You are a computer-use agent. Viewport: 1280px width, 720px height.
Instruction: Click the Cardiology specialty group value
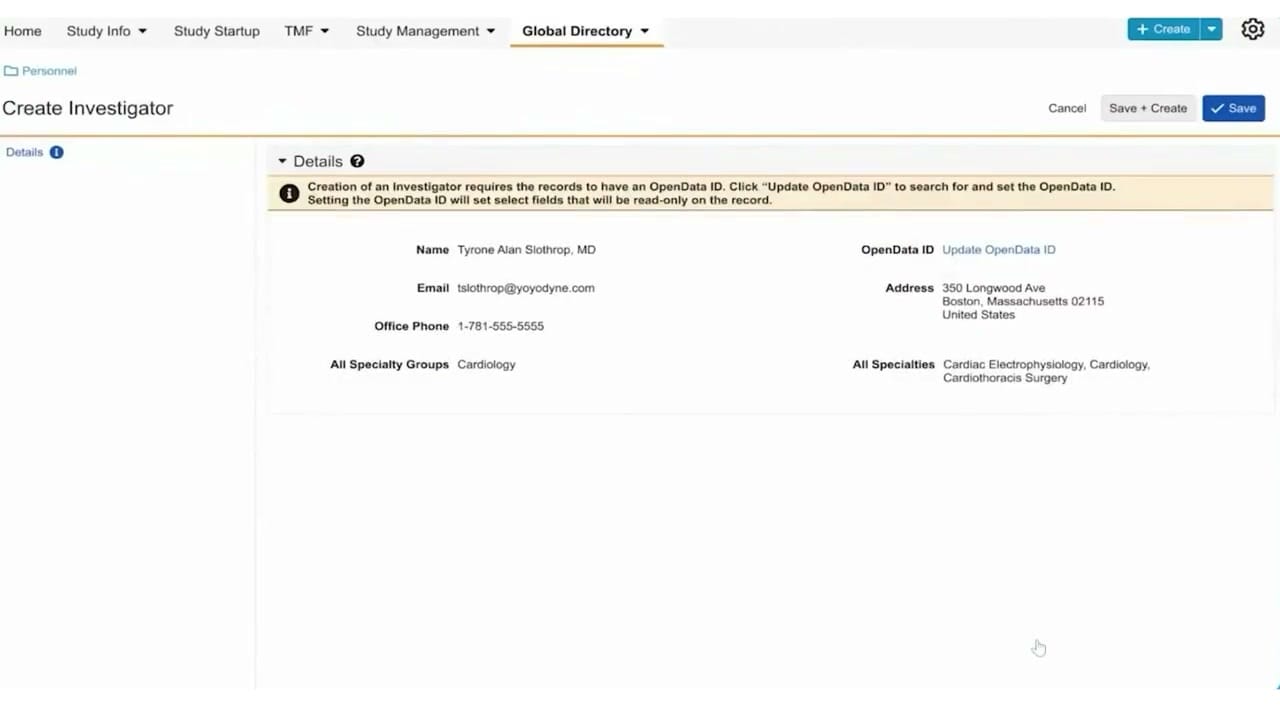click(486, 364)
